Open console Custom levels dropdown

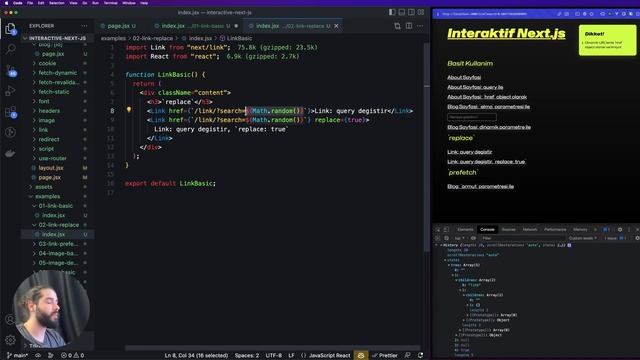[583, 238]
